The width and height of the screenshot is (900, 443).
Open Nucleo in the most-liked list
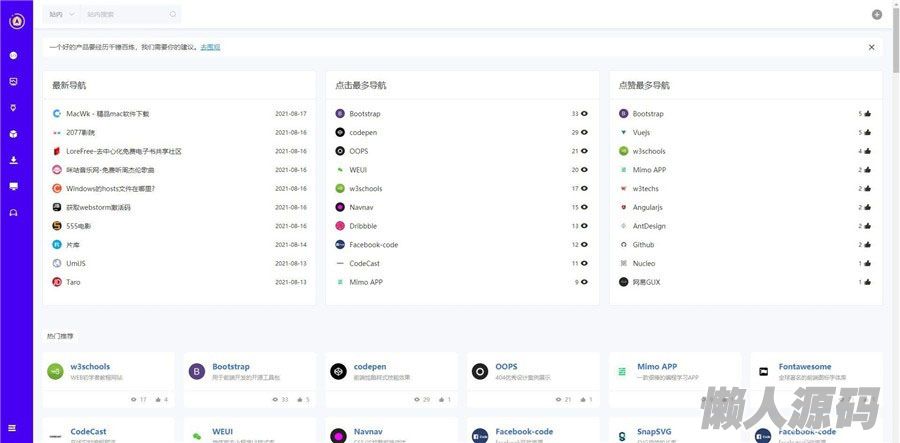(644, 263)
